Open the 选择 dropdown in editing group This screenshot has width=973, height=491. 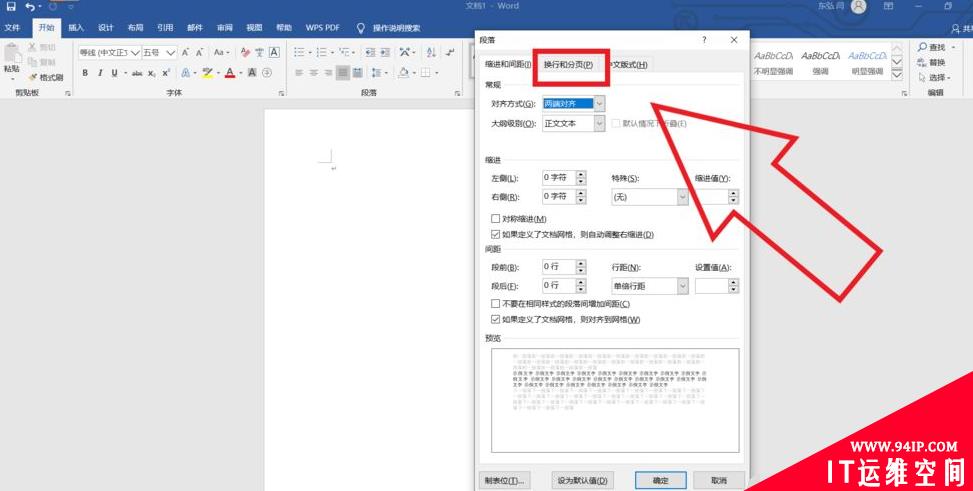click(936, 78)
